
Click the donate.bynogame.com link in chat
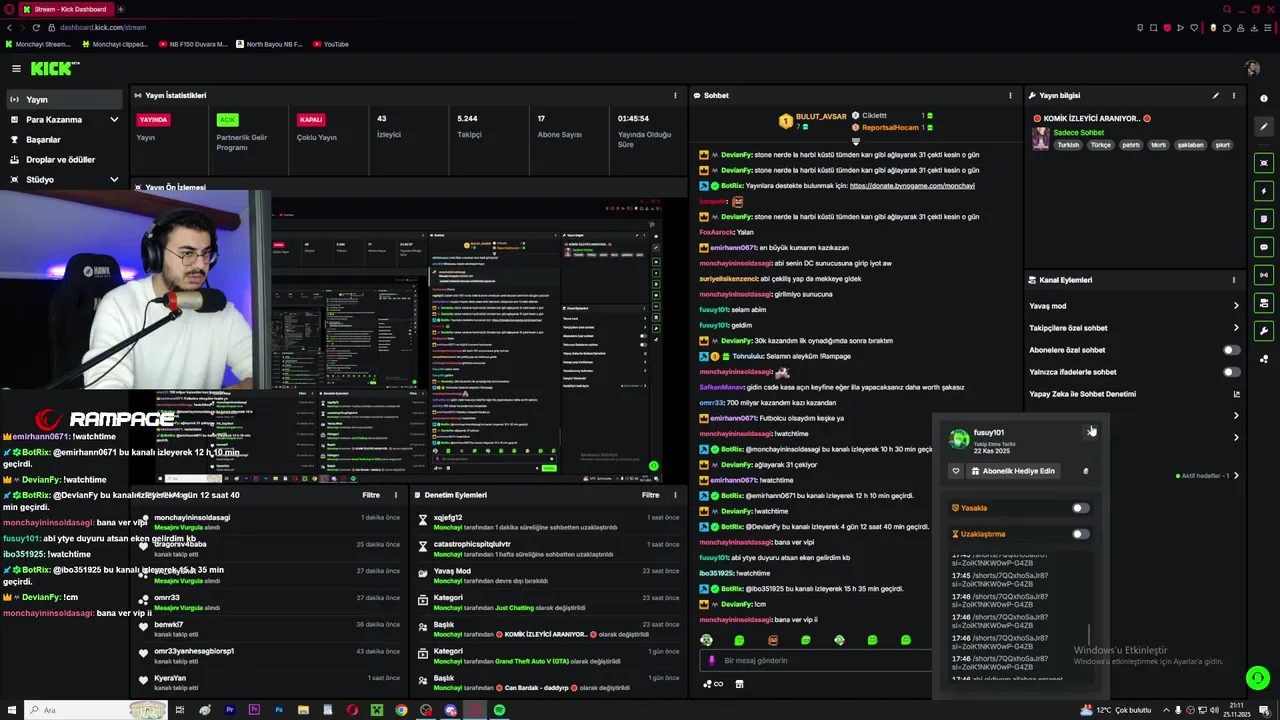click(912, 186)
